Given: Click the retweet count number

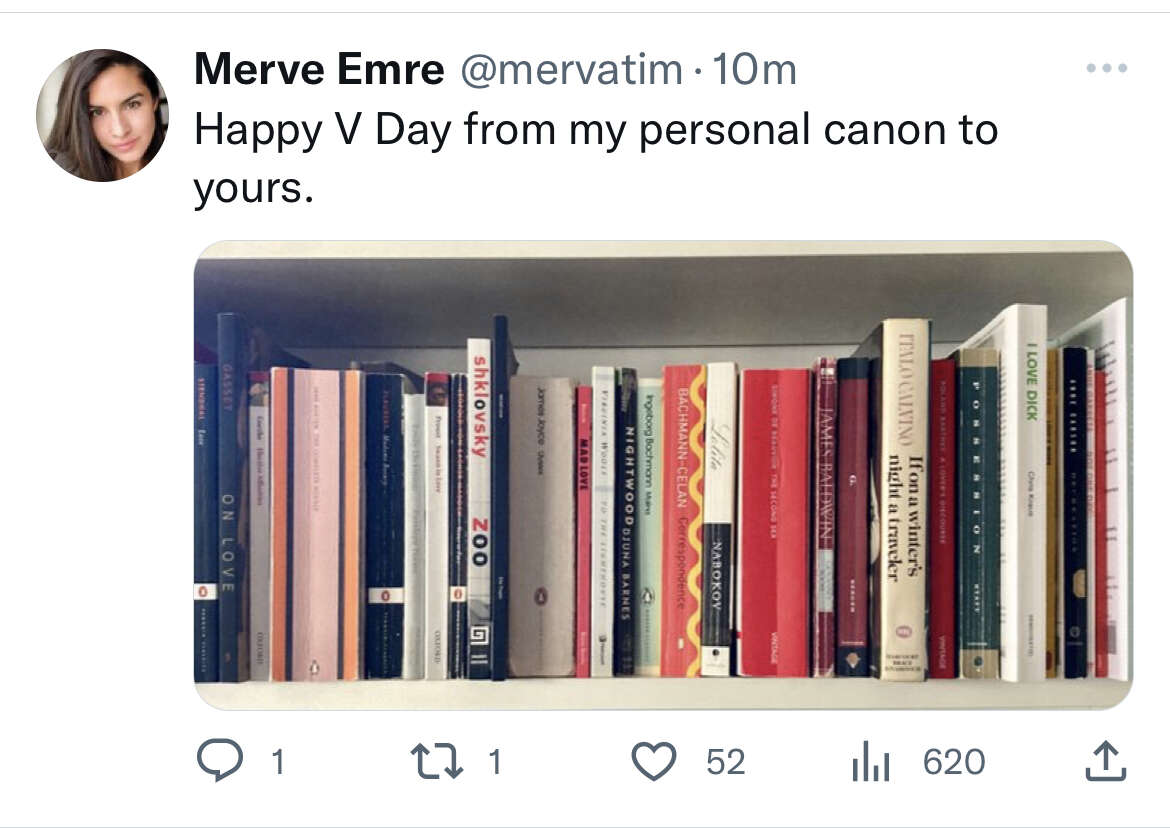Looking at the screenshot, I should click(x=495, y=762).
